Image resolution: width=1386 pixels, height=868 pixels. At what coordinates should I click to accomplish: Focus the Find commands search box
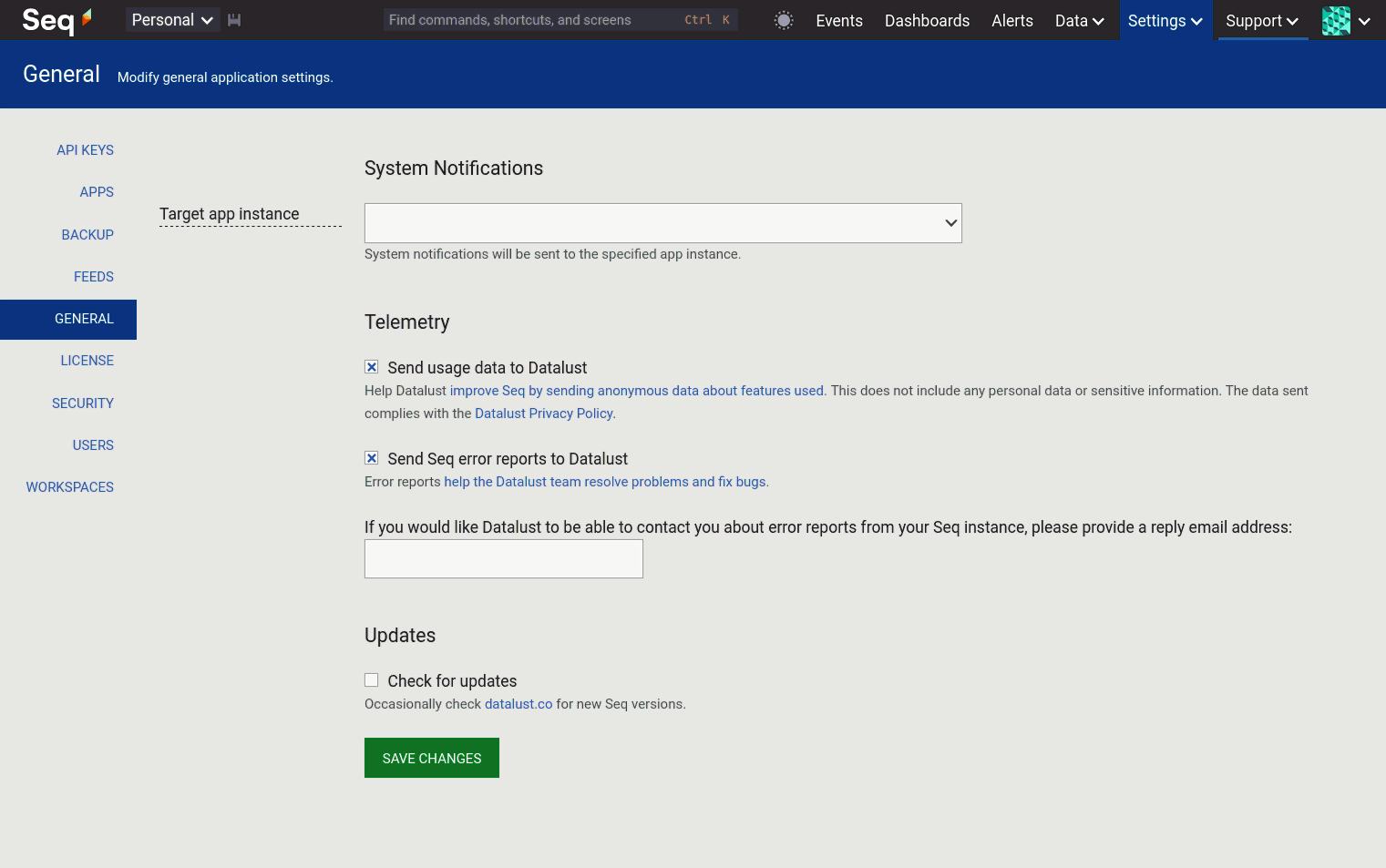coord(560,20)
